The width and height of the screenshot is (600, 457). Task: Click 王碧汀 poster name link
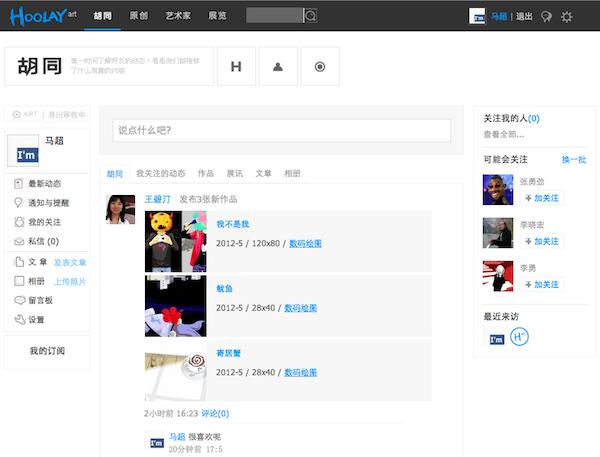(158, 199)
